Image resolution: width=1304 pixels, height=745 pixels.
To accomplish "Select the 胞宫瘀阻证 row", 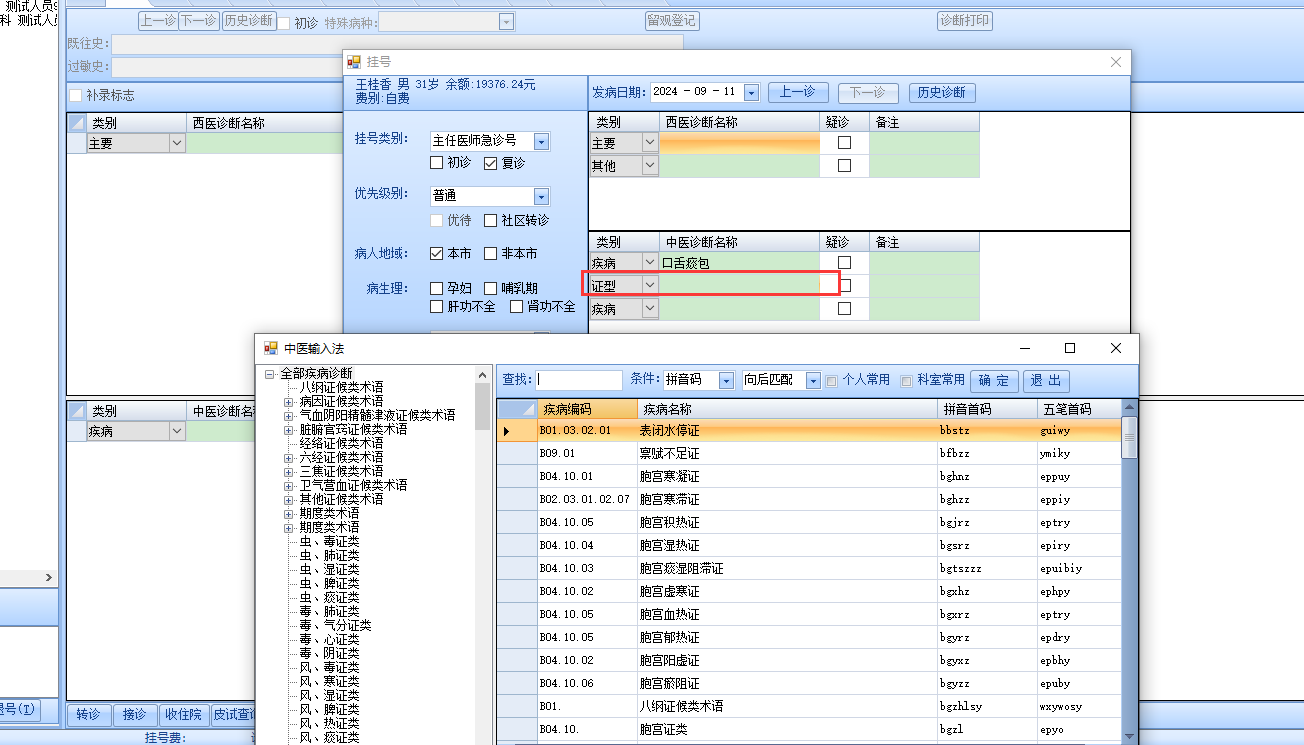I will (x=810, y=683).
